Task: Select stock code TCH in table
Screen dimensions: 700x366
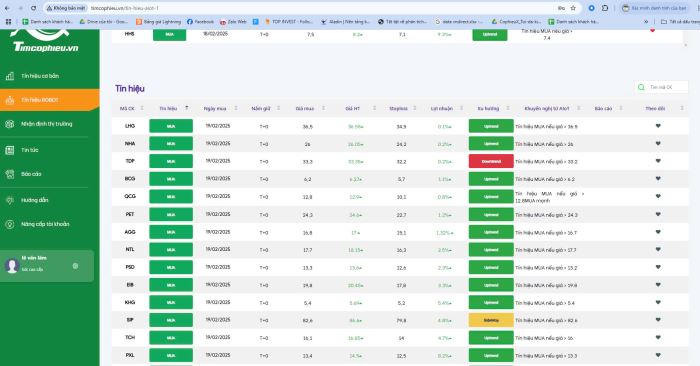Action: (130, 337)
